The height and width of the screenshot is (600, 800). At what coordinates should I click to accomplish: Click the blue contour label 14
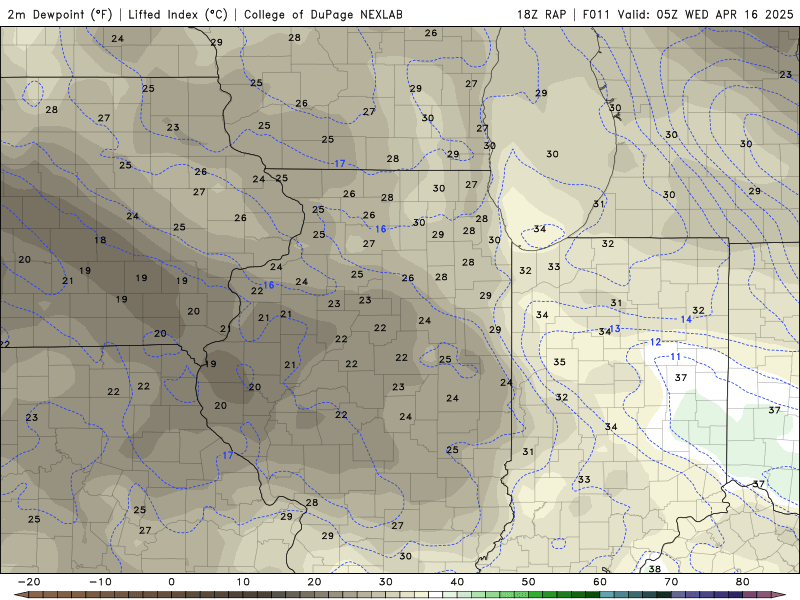[x=686, y=319]
